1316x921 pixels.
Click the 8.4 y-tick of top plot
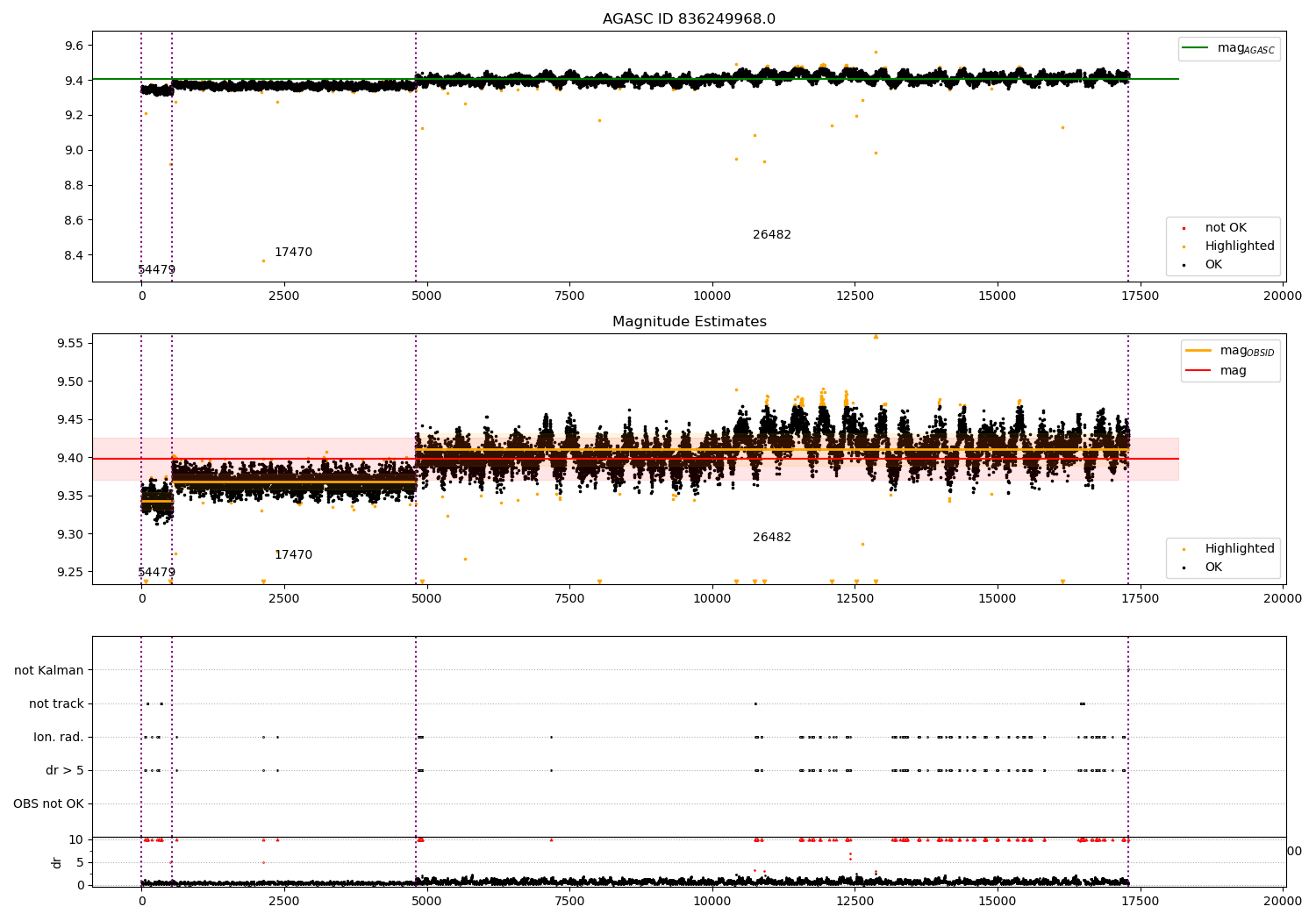click(73, 256)
